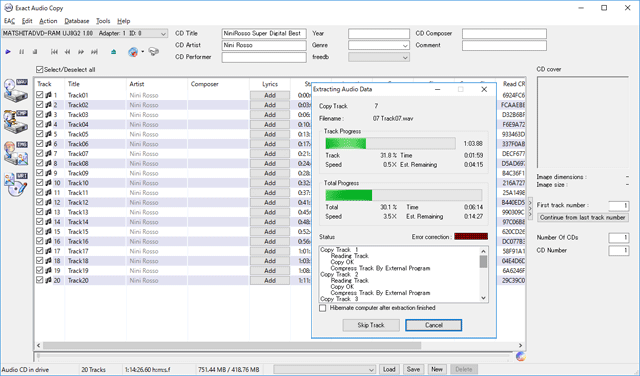
Task: Open the arrow beside freedb globe icon
Action: tap(142, 52)
